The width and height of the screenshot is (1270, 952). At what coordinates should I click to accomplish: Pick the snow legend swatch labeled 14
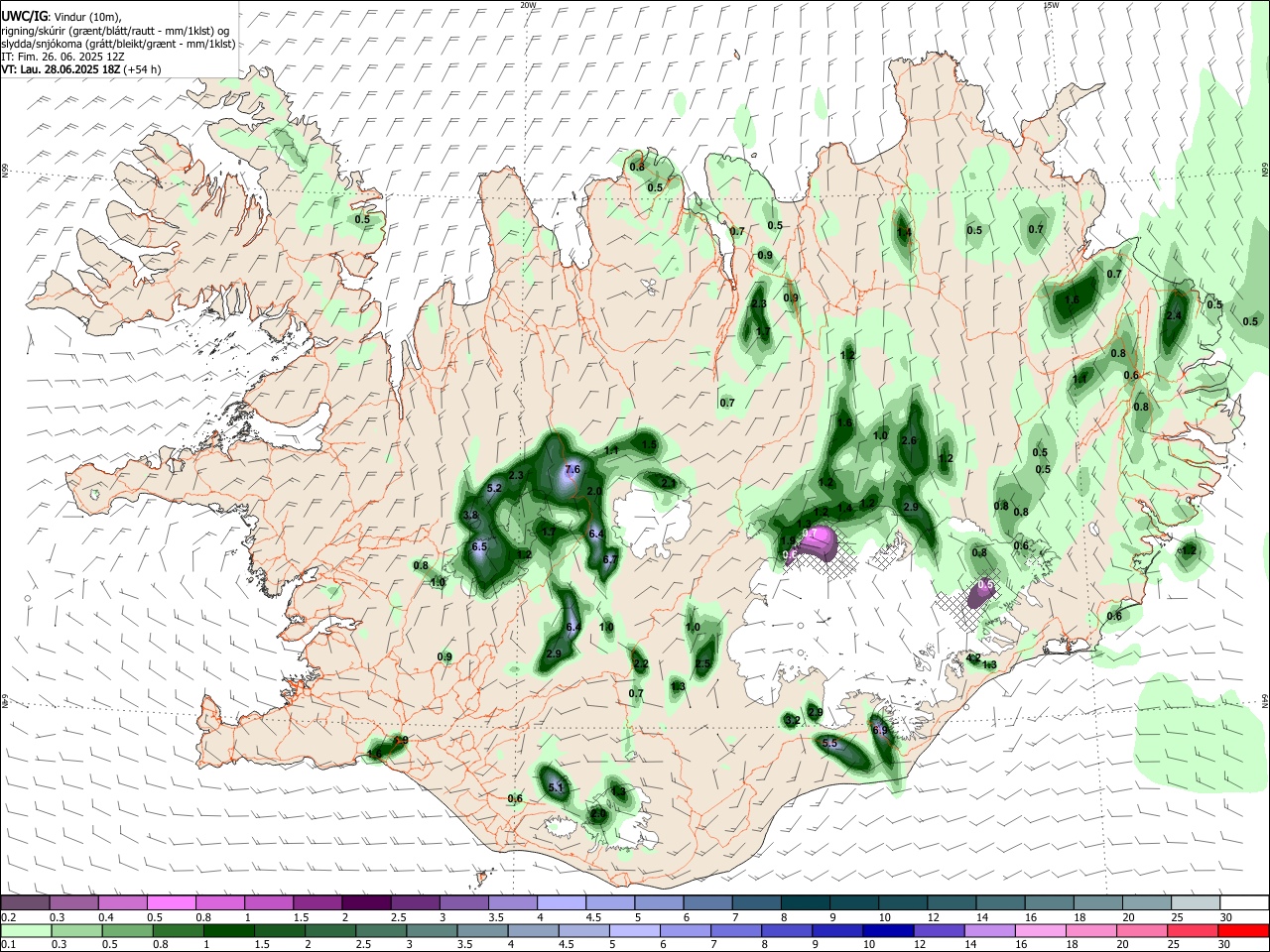[1000, 903]
